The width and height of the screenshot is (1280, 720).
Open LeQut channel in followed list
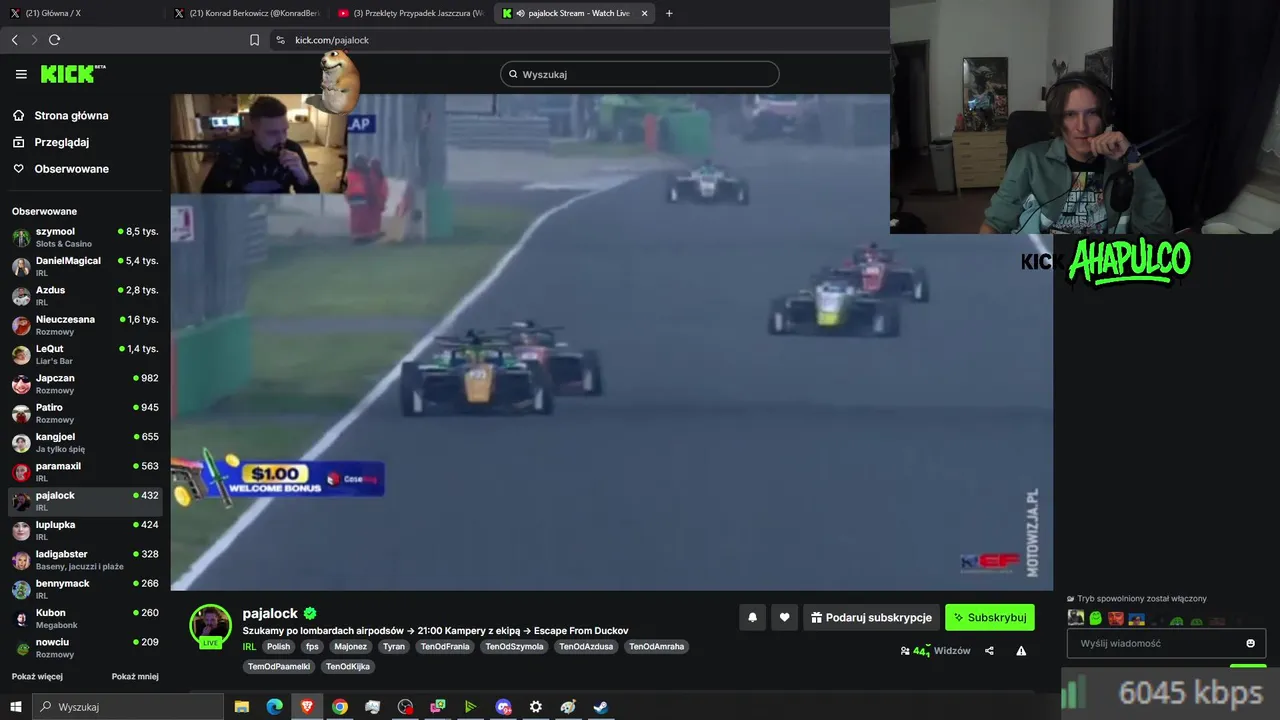[85, 354]
